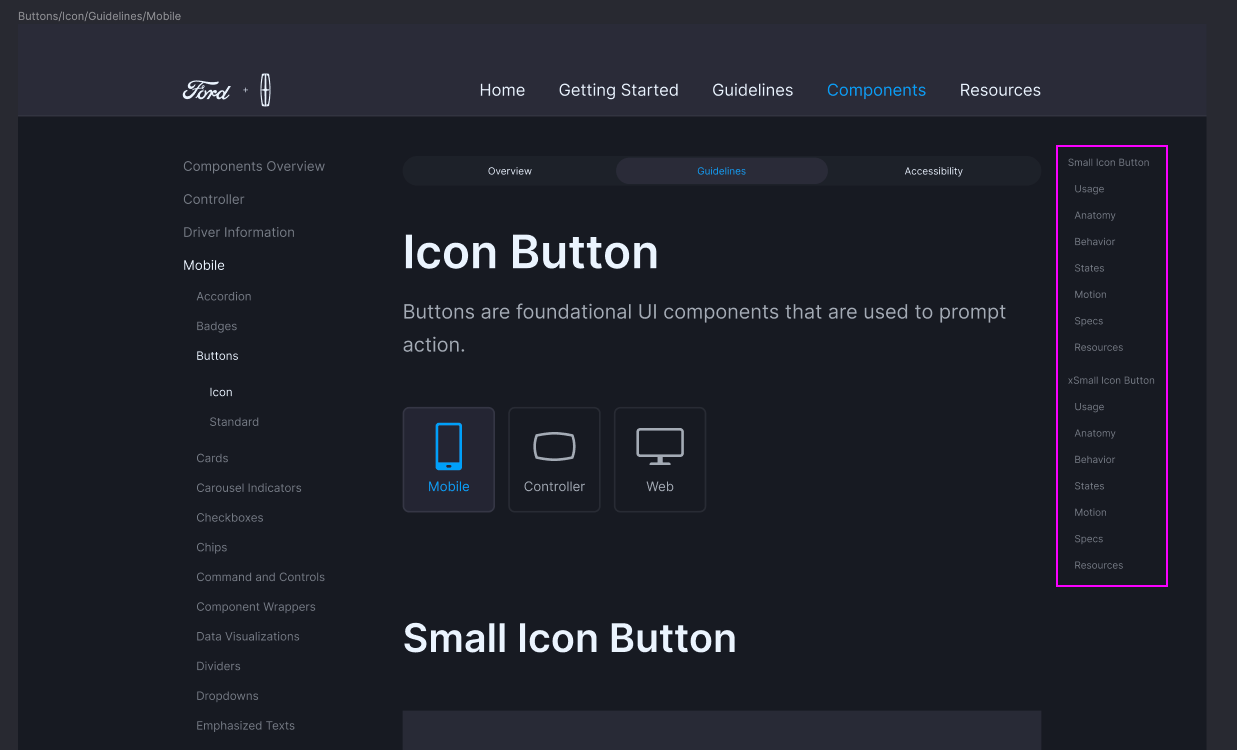Viewport: 1237px width, 750px height.
Task: Open the Home nav item
Action: tap(502, 90)
